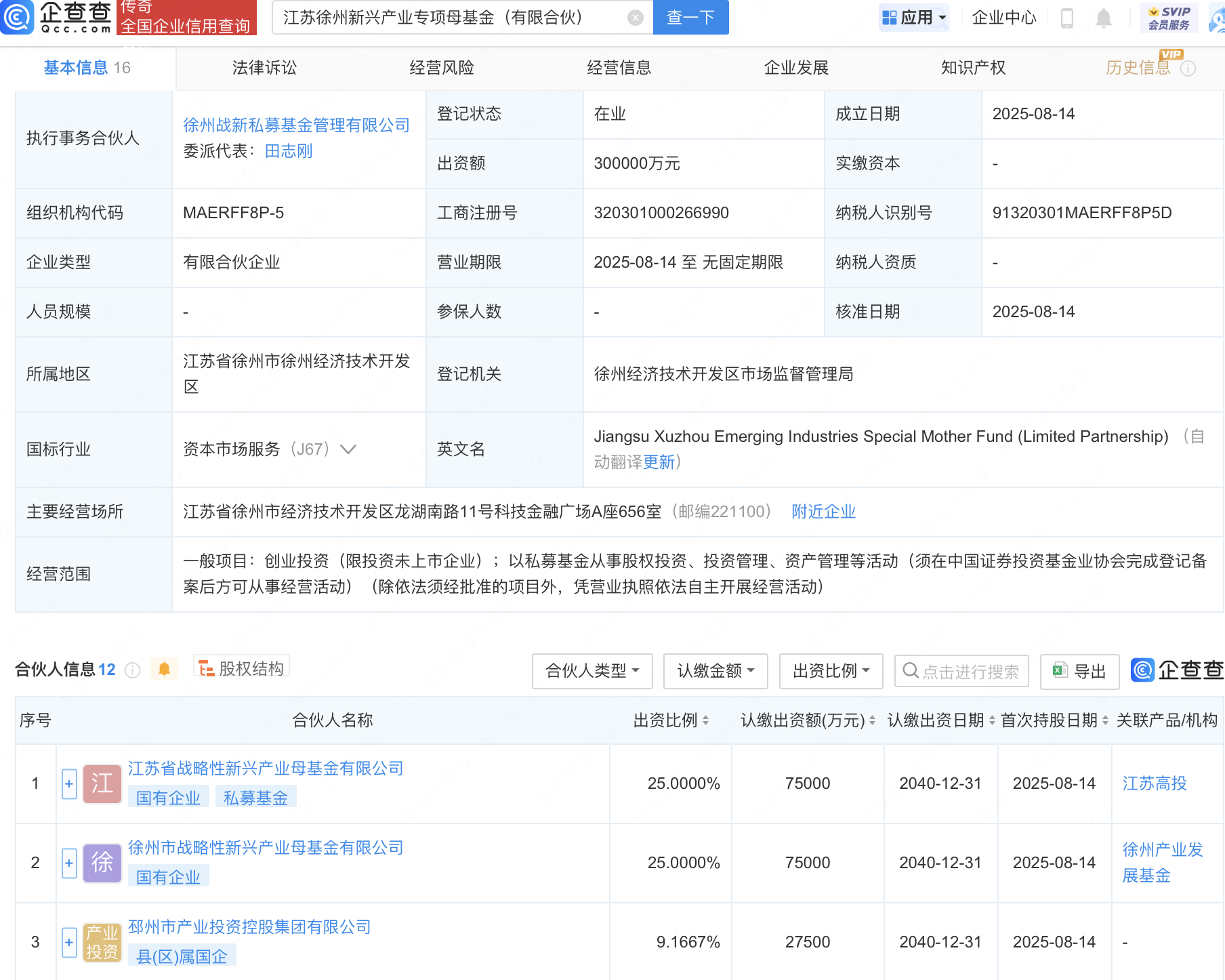The image size is (1225, 980).
Task: Click 国有企业 tag on row 1
Action: pyautogui.click(x=168, y=798)
